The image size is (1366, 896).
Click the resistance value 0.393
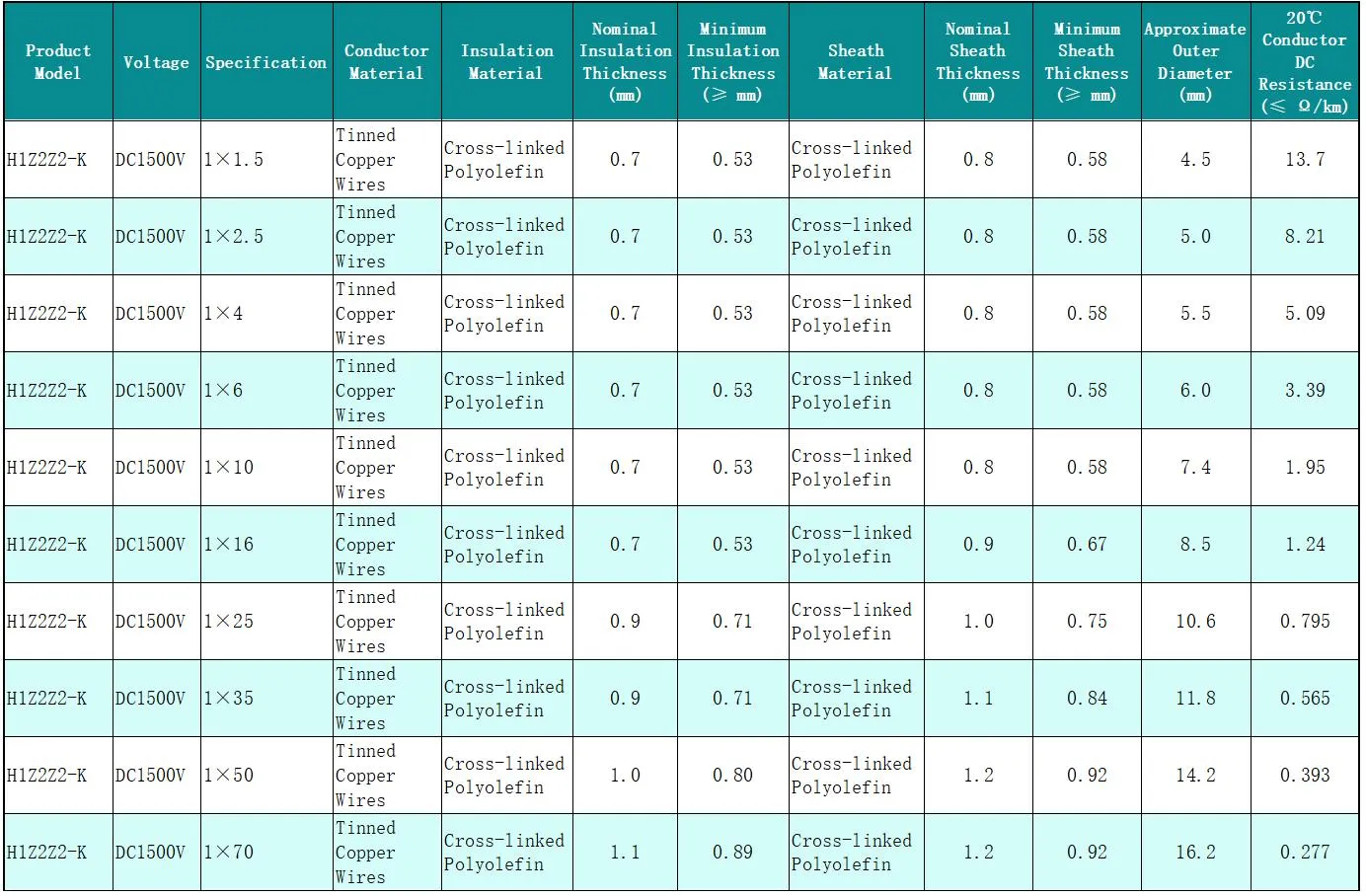pyautogui.click(x=1305, y=775)
